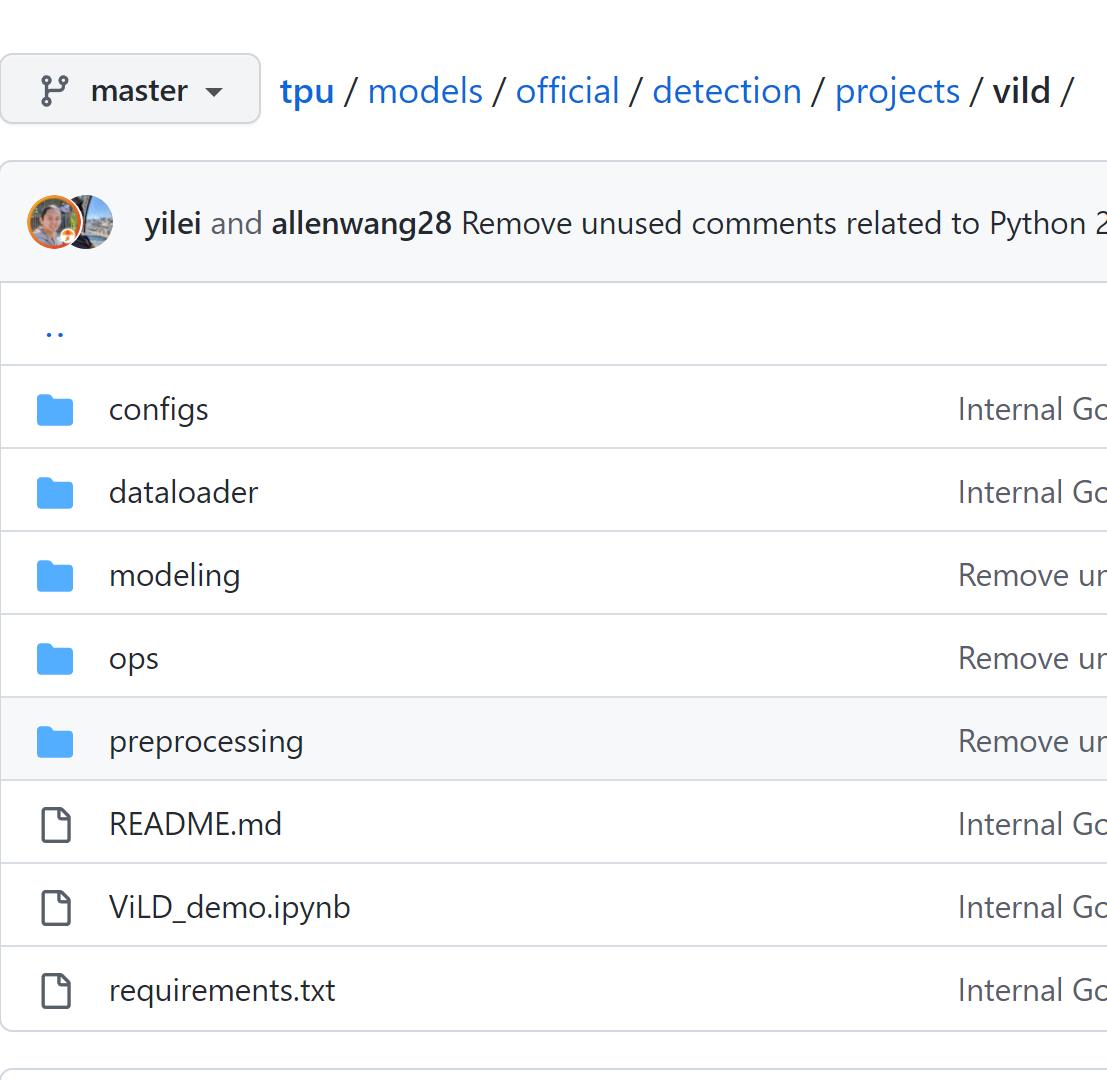
Task: Click the configs folder icon
Action: (55, 410)
